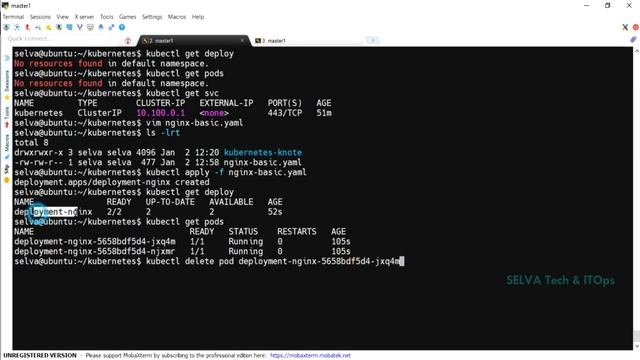Click the 'total 8' output line
The width and height of the screenshot is (640, 360).
31,143
